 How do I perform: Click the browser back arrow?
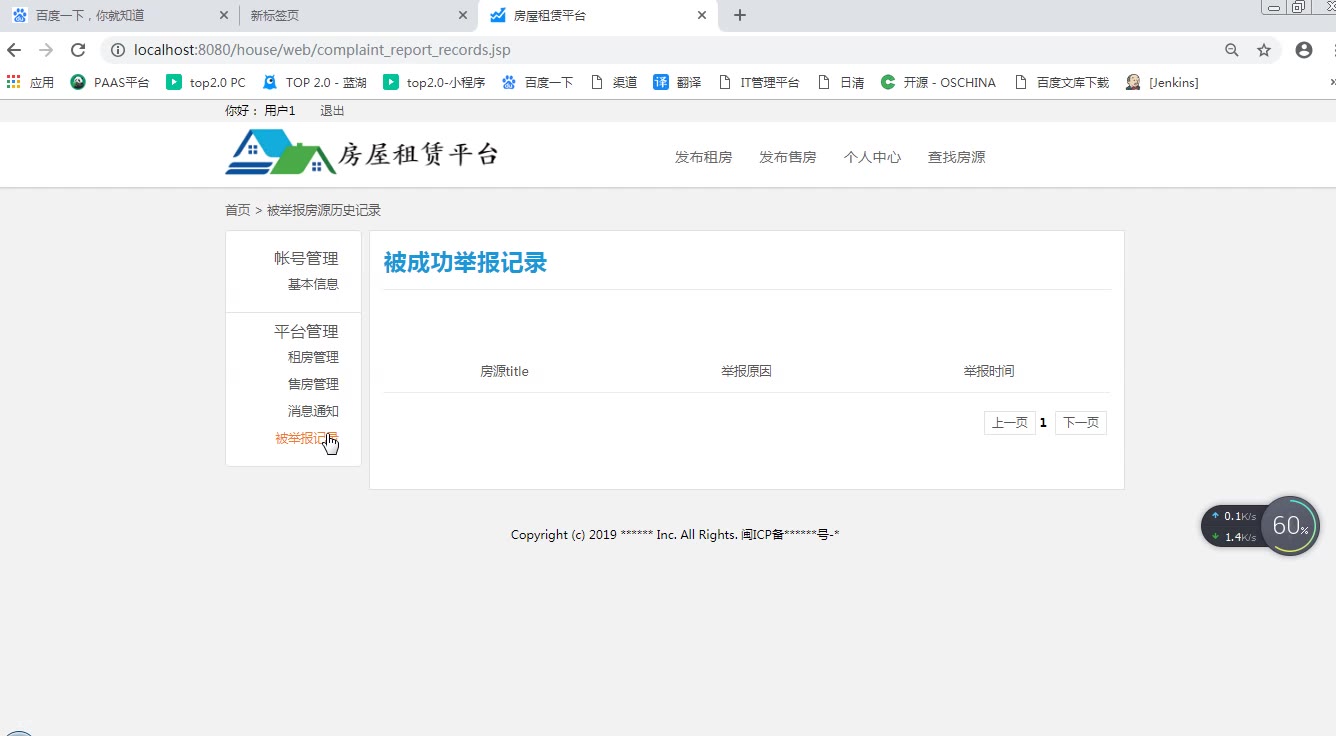click(x=14, y=50)
